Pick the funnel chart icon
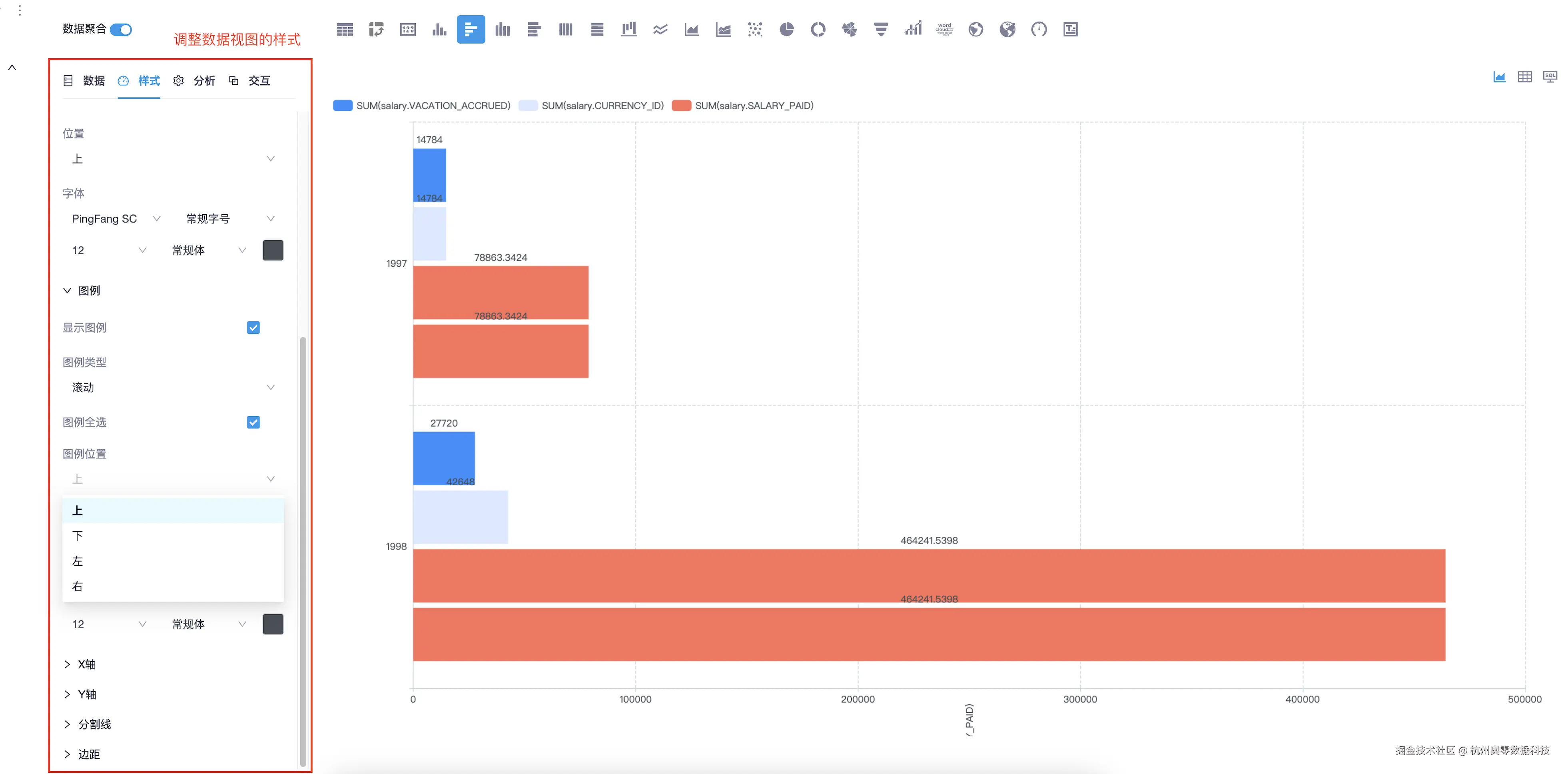 tap(881, 29)
